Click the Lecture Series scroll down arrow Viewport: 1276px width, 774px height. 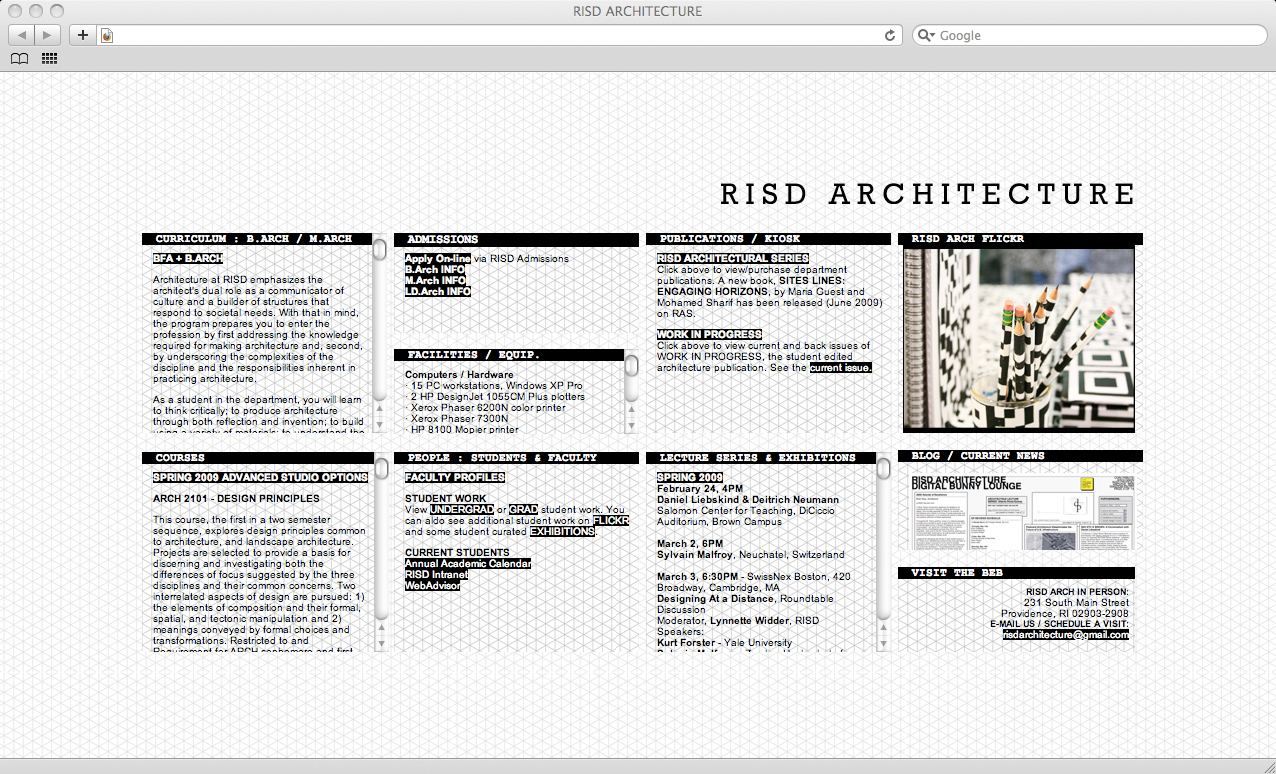point(884,643)
